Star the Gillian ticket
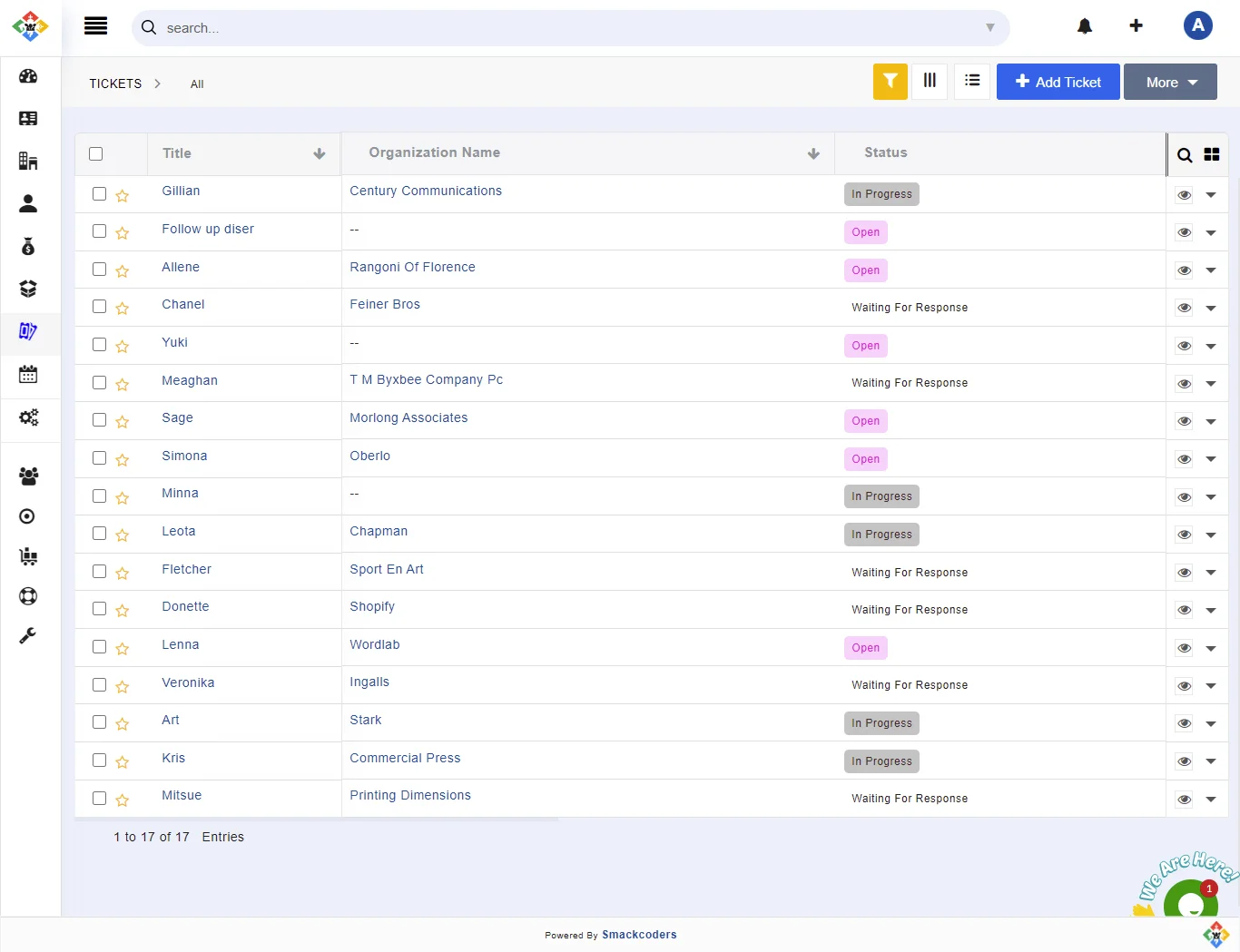Image resolution: width=1240 pixels, height=952 pixels. click(x=123, y=196)
